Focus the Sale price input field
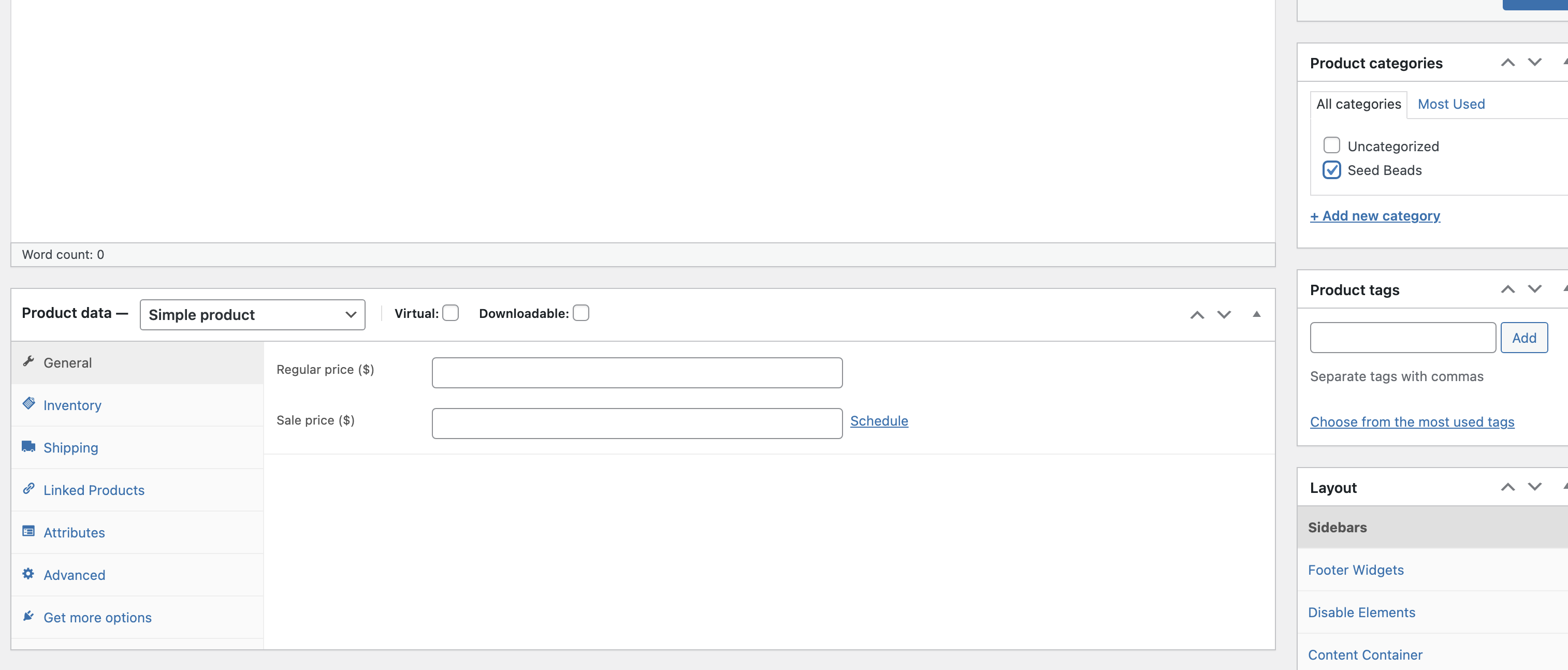 637,424
